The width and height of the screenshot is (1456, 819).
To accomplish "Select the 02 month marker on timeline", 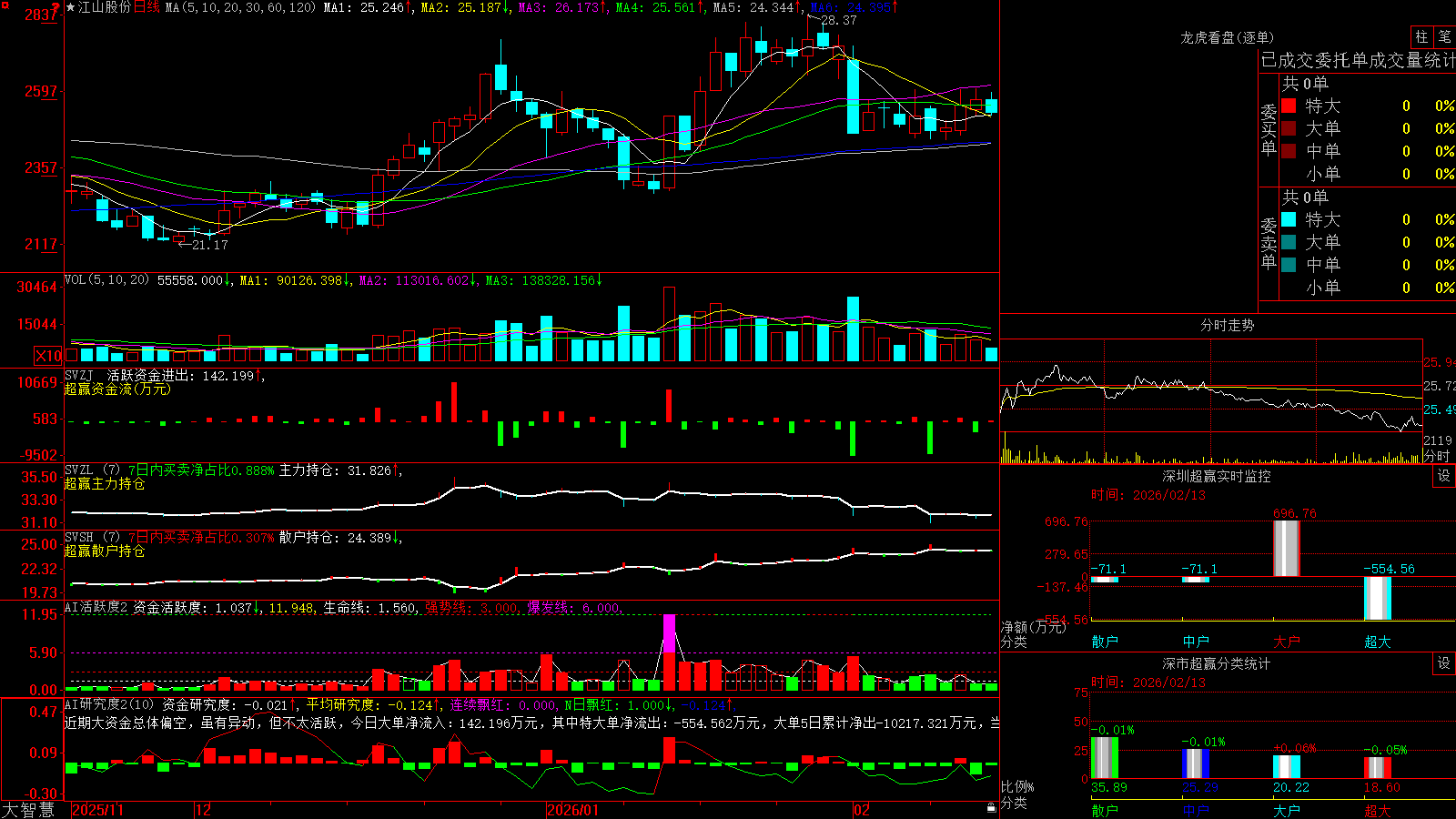I will coord(861,810).
